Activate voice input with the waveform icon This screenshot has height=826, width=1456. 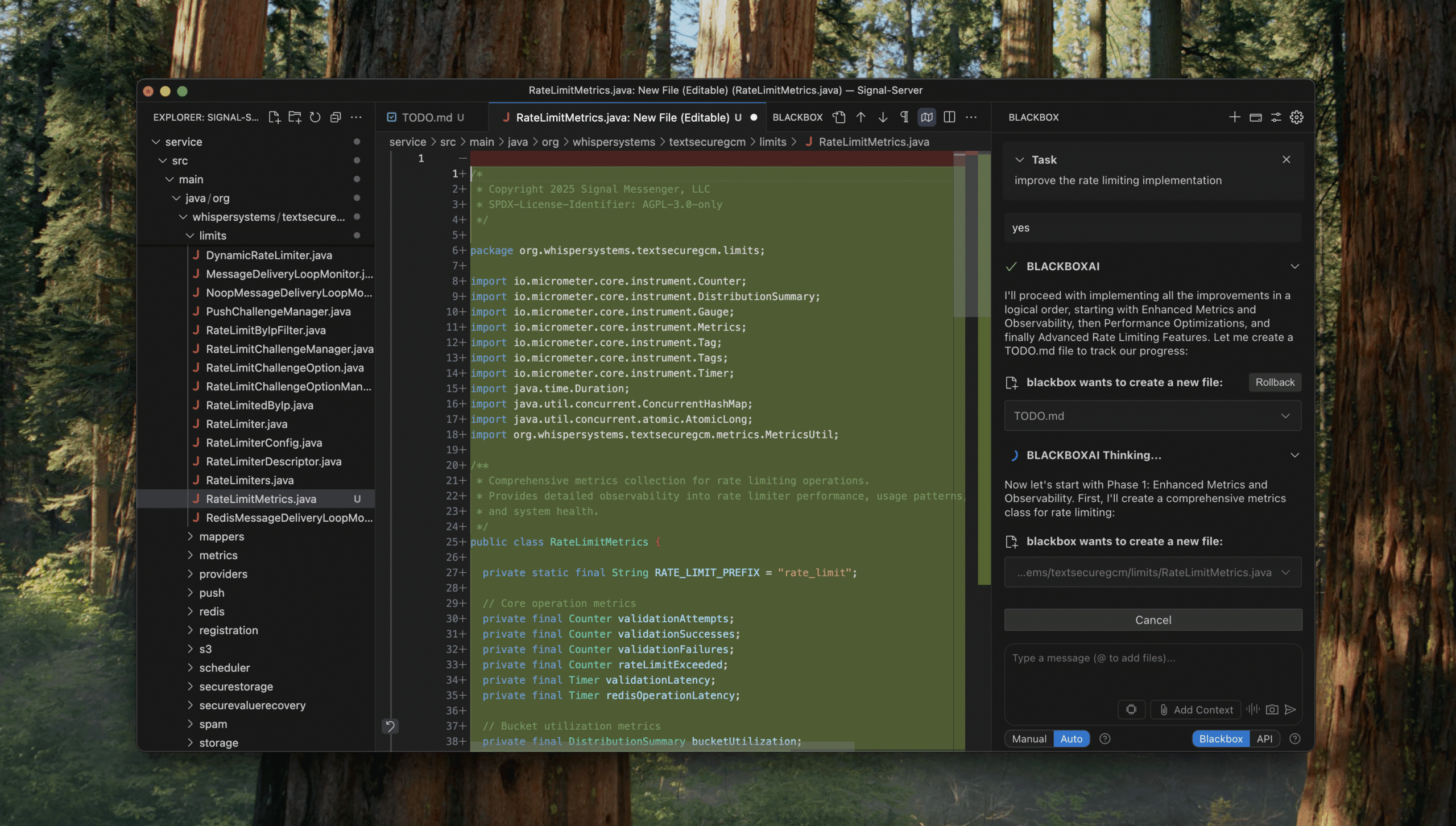pos(1252,709)
